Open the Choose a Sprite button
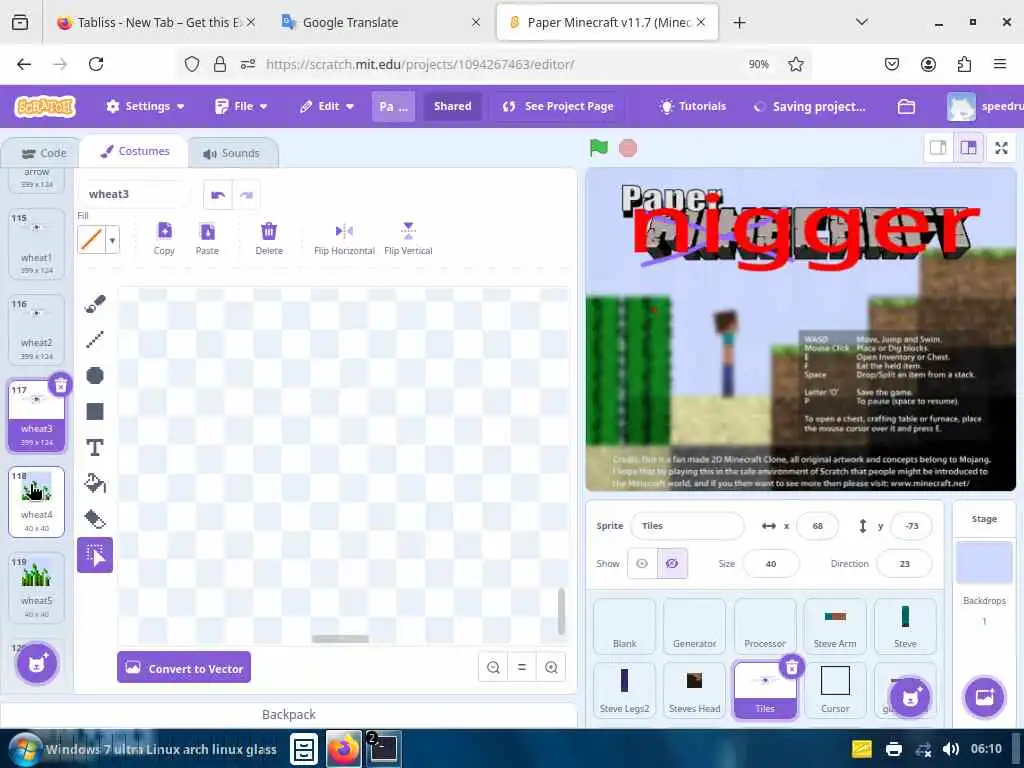Image resolution: width=1024 pixels, height=768 pixels. [910, 697]
